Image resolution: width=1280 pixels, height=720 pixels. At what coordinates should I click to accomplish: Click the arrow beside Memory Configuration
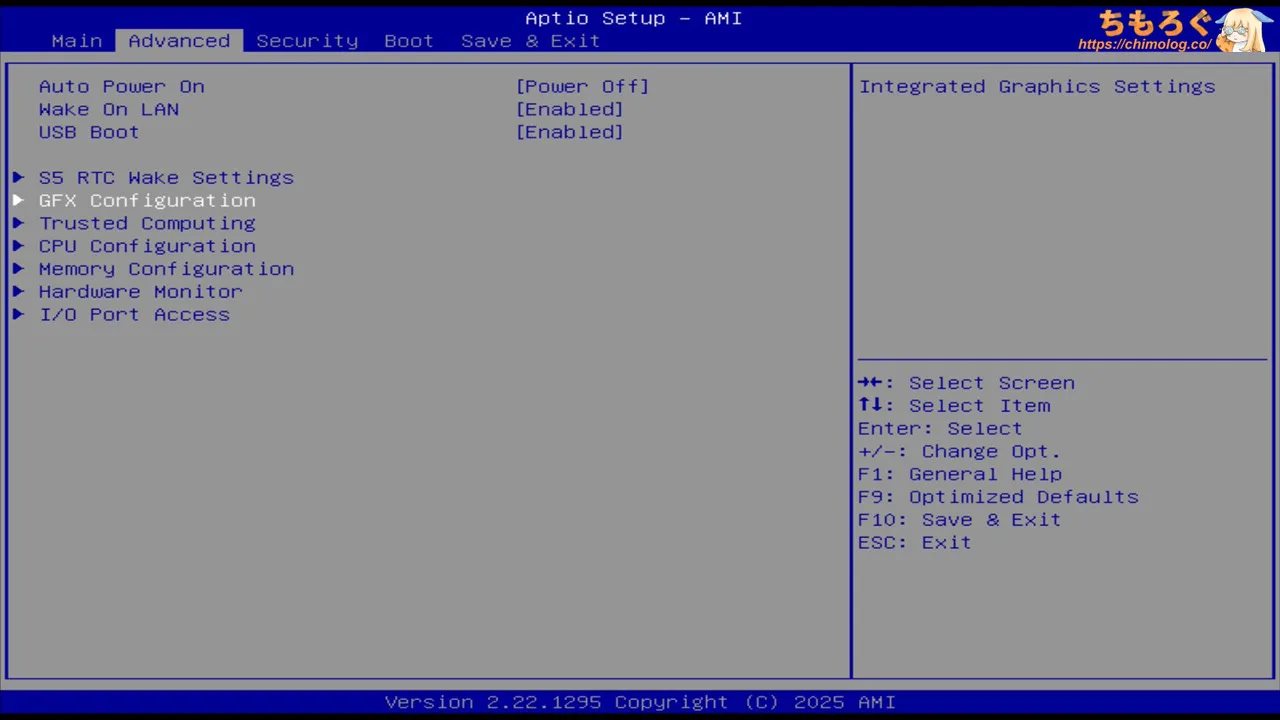[x=18, y=270]
